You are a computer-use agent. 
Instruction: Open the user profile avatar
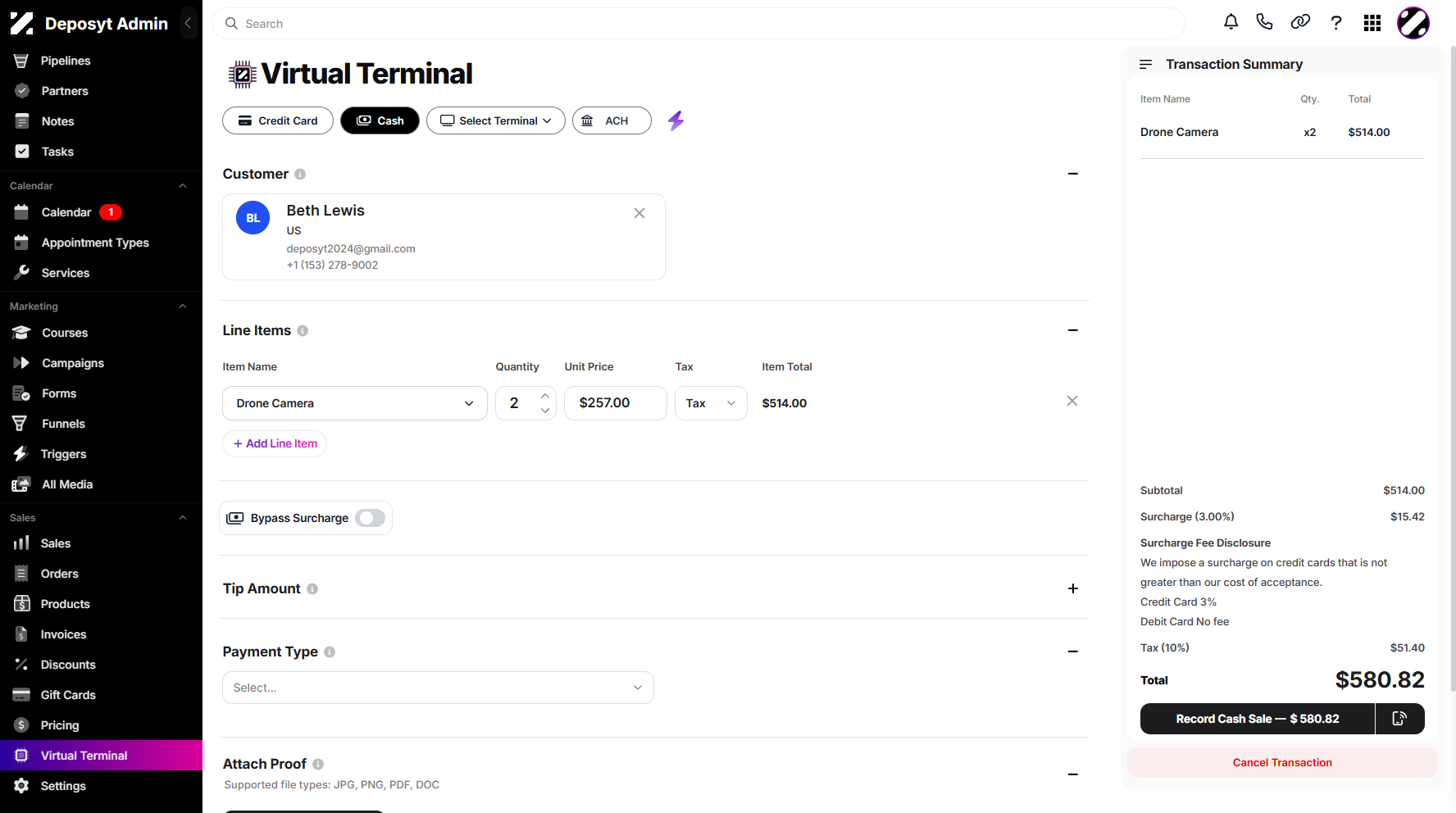(x=1413, y=23)
